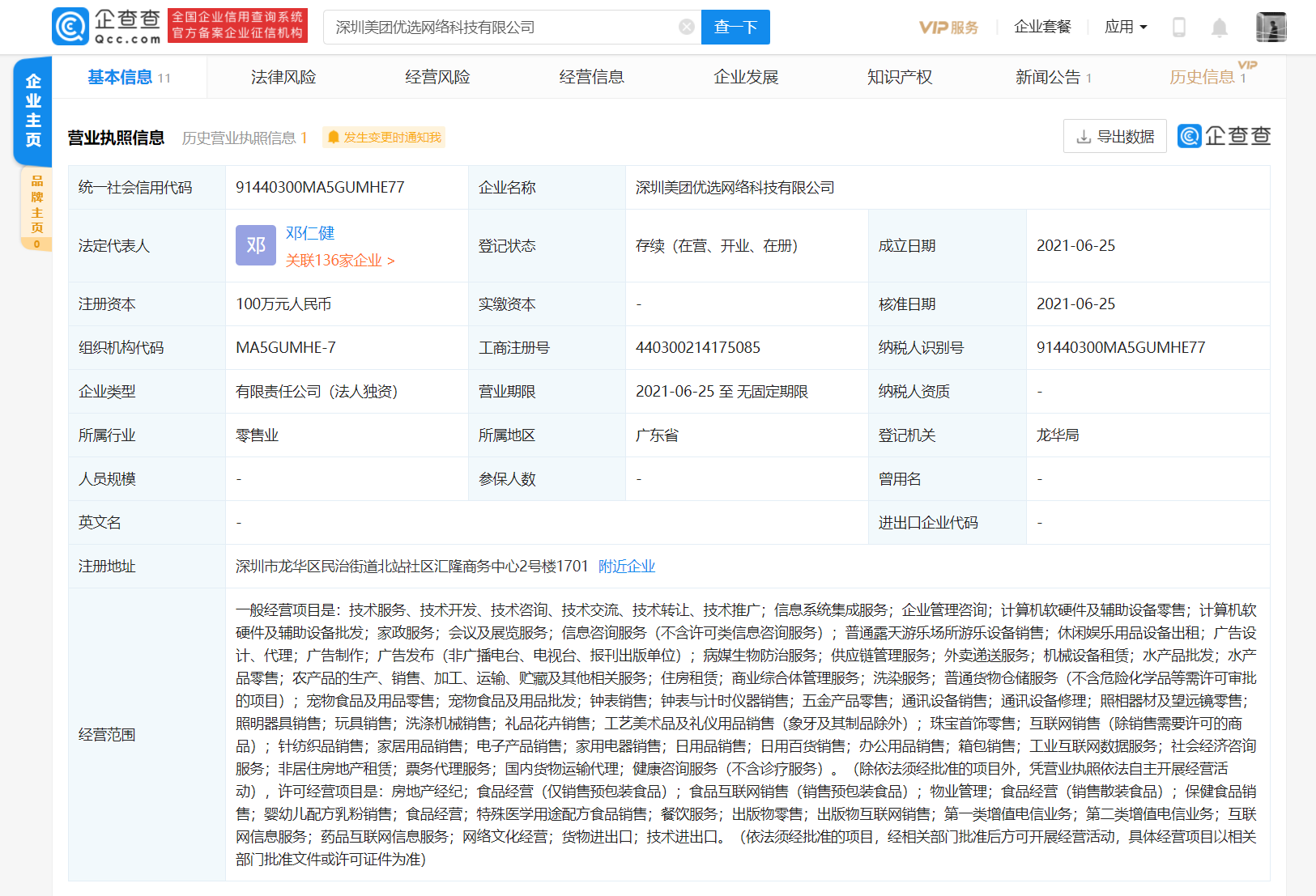1316x896 pixels.
Task: Open the mobile phone app icon
Action: pos(1178,28)
